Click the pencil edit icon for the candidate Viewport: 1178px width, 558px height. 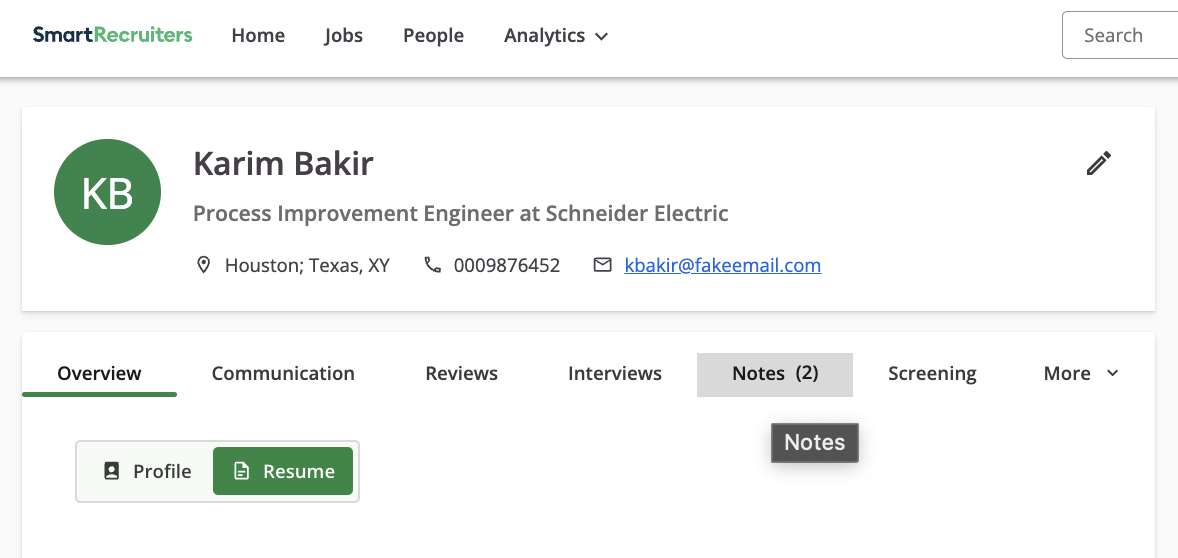tap(1098, 164)
